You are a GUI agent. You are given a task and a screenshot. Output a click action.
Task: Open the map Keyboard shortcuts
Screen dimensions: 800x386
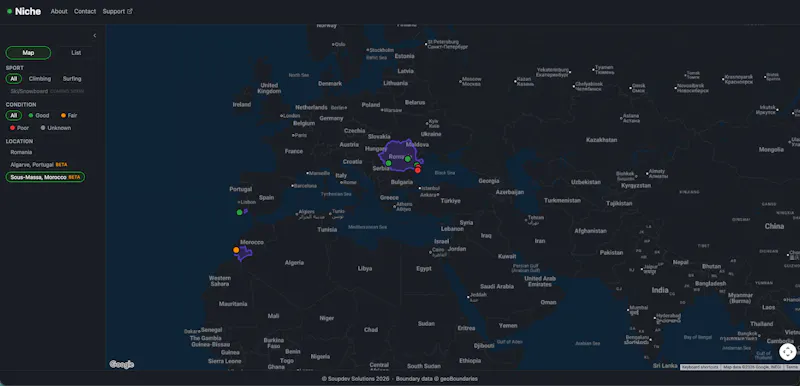tap(701, 367)
